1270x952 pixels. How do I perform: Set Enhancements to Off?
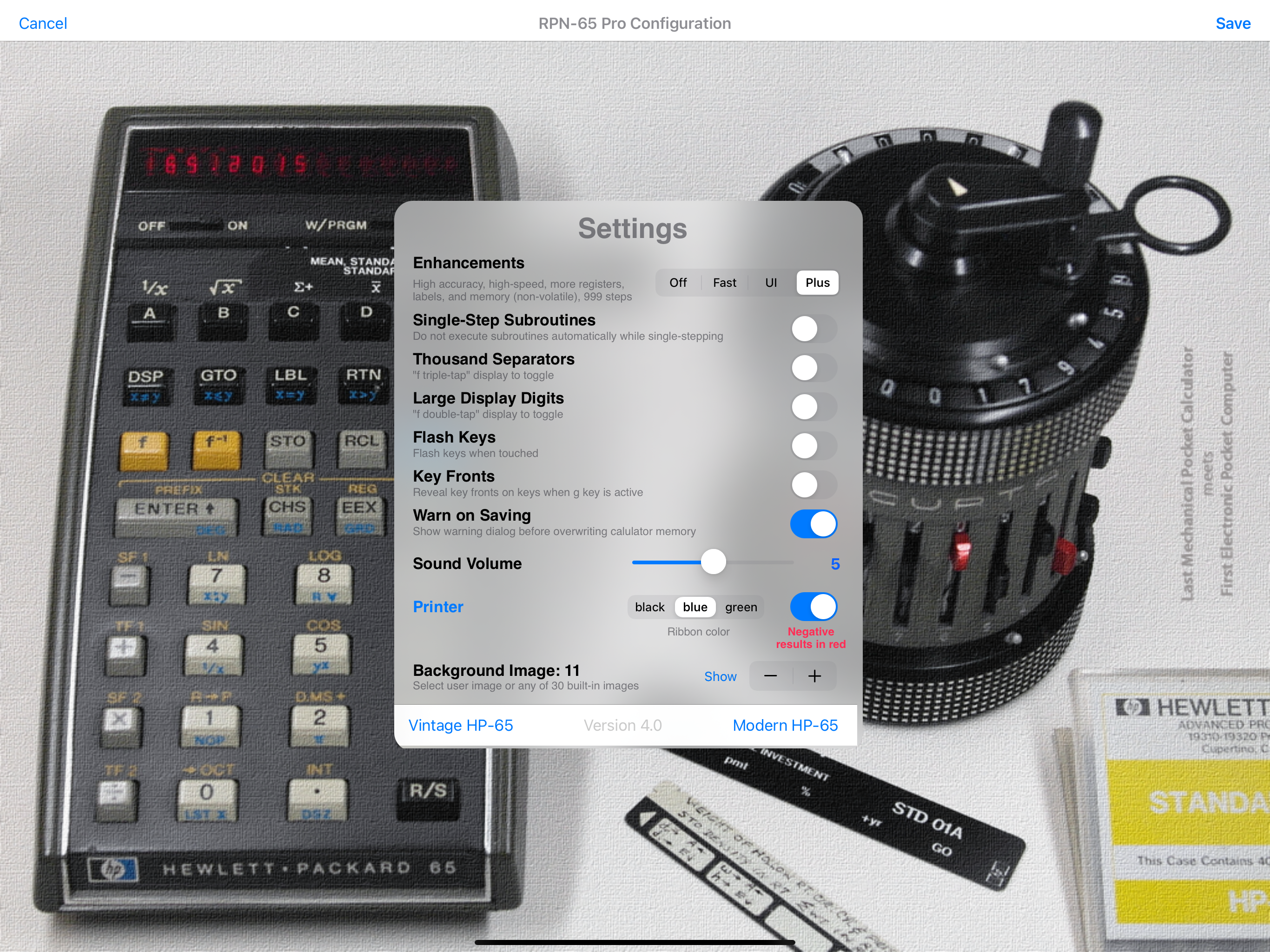click(677, 283)
